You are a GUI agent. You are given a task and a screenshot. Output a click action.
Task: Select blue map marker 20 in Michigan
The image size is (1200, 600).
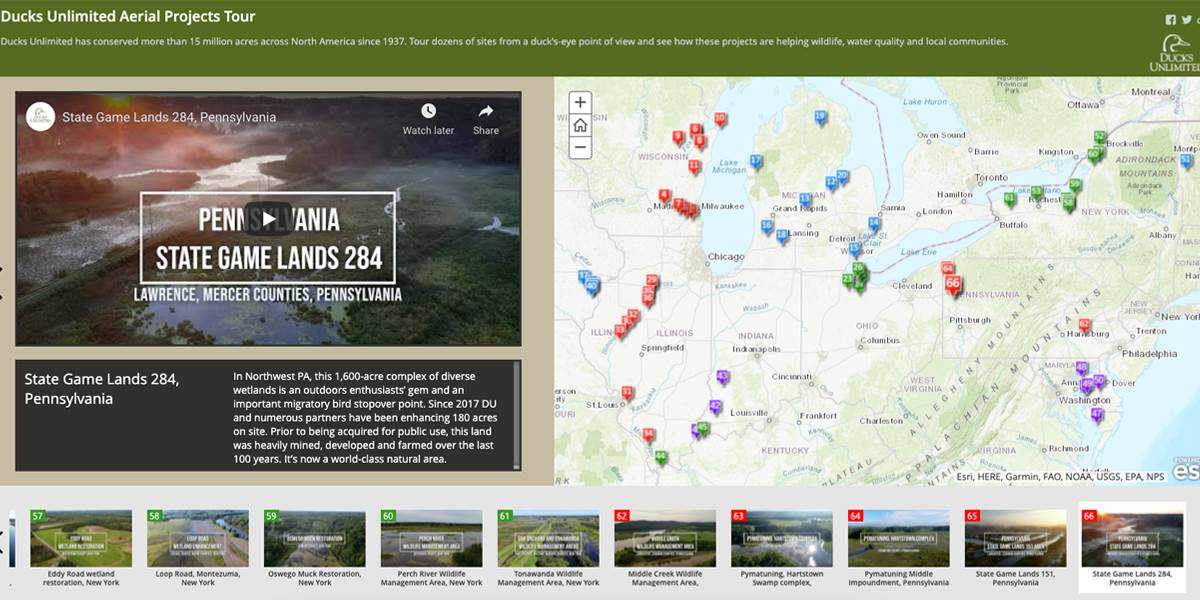pos(842,177)
